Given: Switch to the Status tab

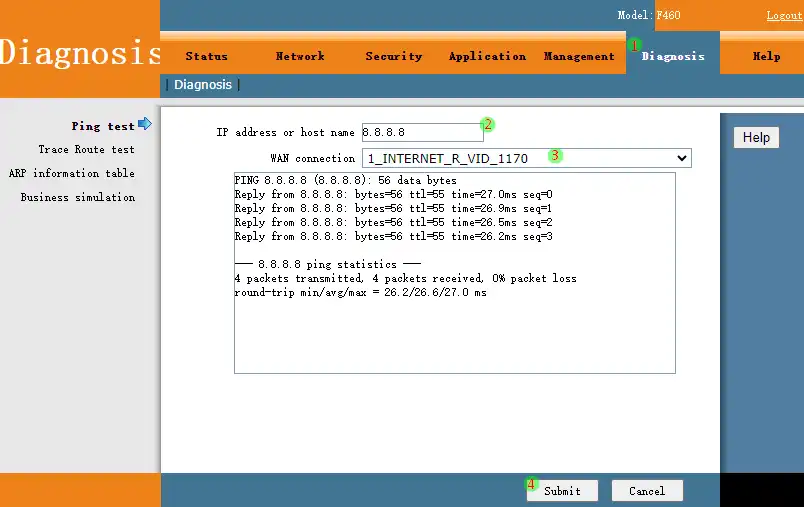Looking at the screenshot, I should (206, 57).
